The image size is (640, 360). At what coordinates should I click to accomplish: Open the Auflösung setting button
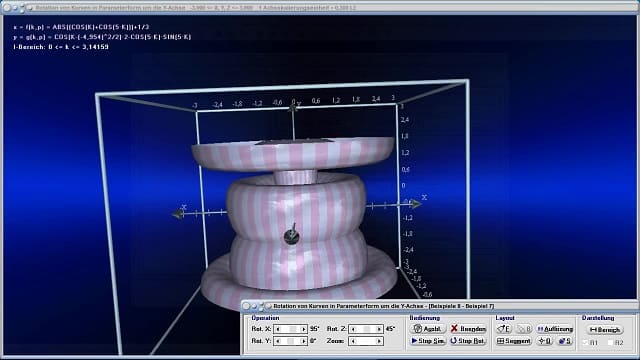click(555, 329)
